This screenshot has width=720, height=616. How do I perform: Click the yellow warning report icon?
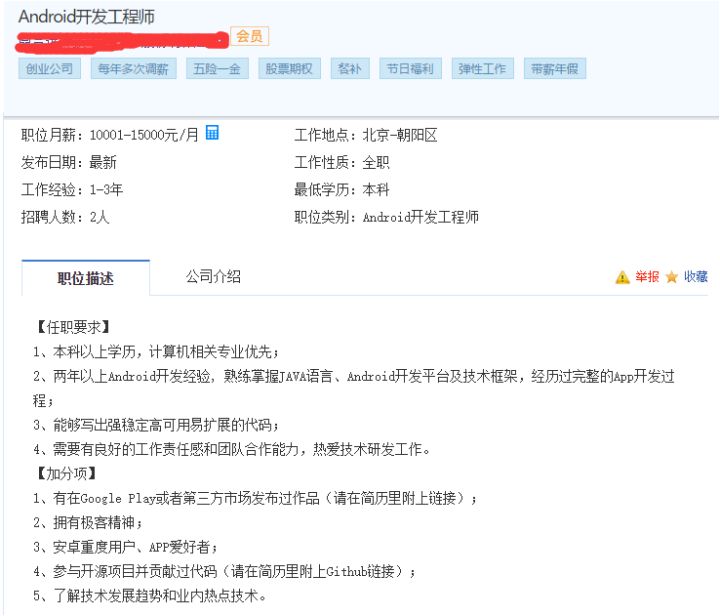pos(622,277)
